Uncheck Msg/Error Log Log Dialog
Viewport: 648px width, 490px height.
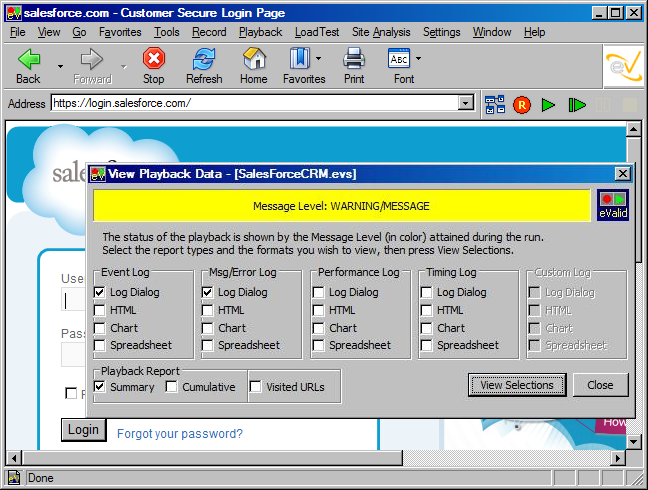pyautogui.click(x=207, y=292)
